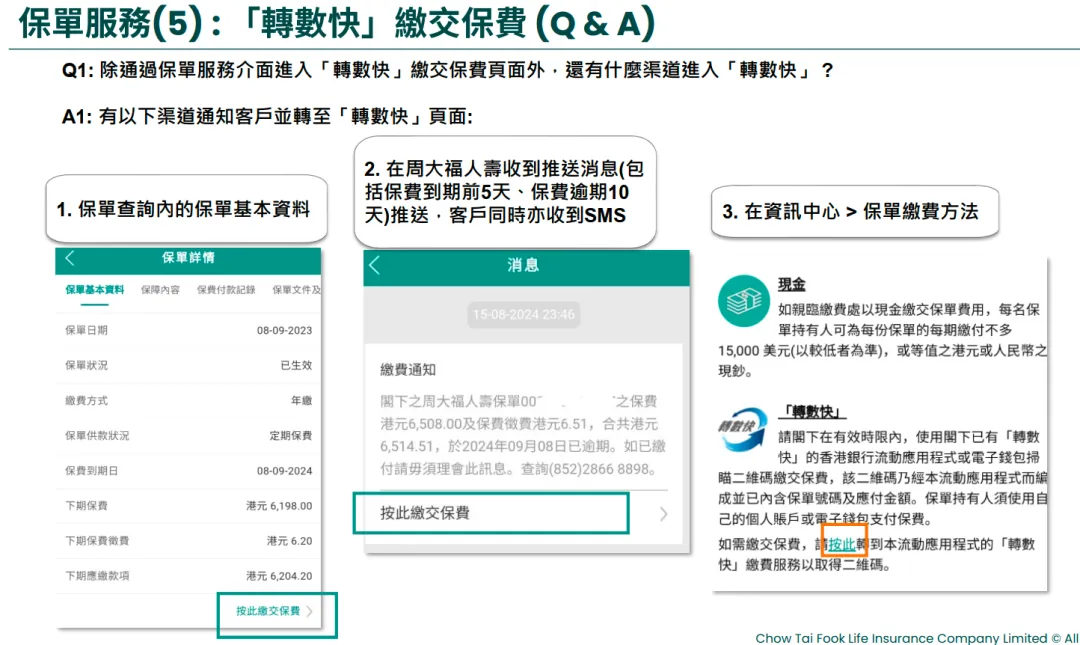Click the 現金 cash payment icon

(743, 300)
